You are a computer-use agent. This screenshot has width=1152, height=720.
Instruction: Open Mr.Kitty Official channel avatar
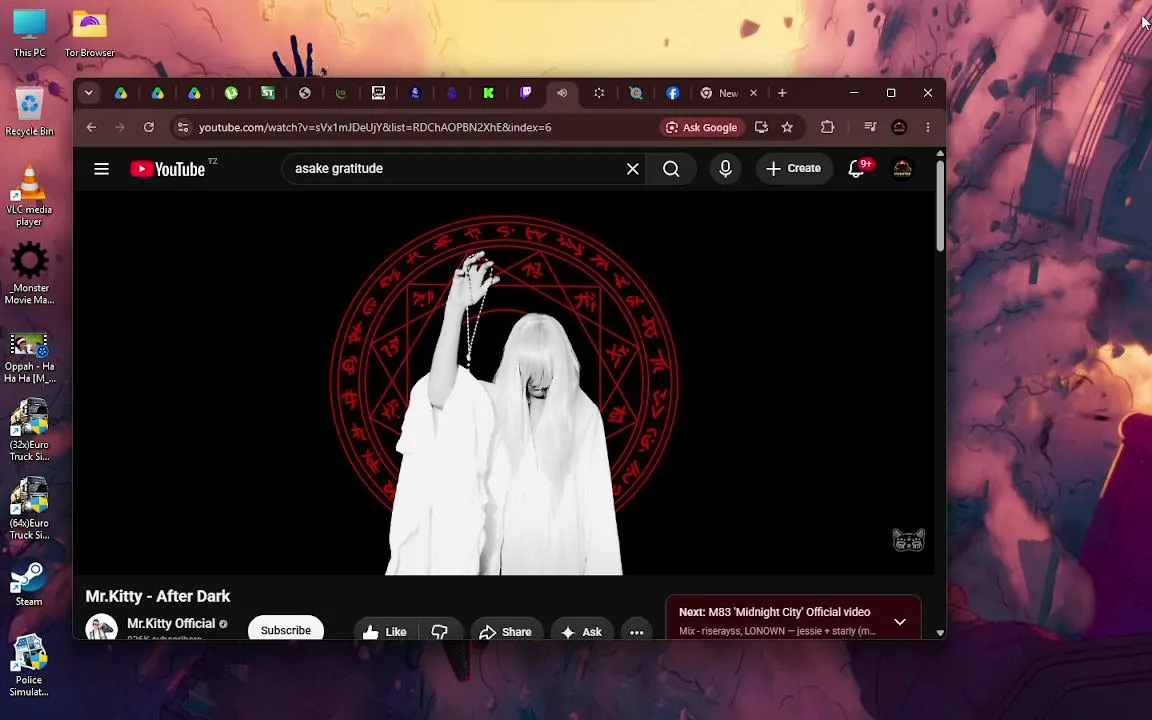101,627
